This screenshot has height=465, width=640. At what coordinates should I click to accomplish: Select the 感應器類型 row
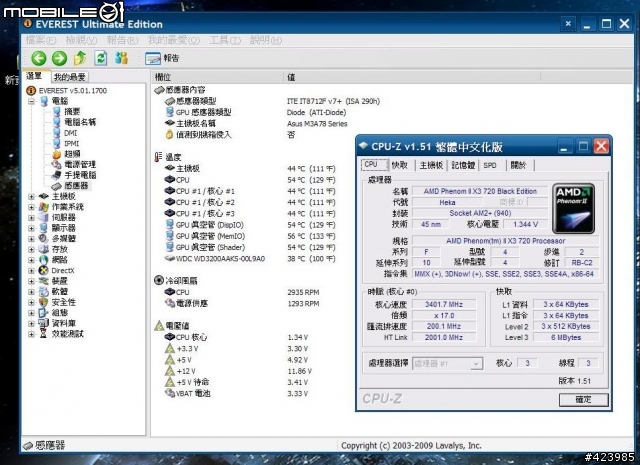tap(271, 101)
